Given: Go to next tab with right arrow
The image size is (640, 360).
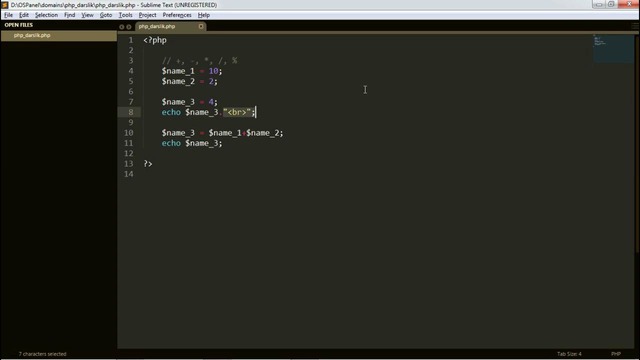Looking at the screenshot, I should click(129, 27).
